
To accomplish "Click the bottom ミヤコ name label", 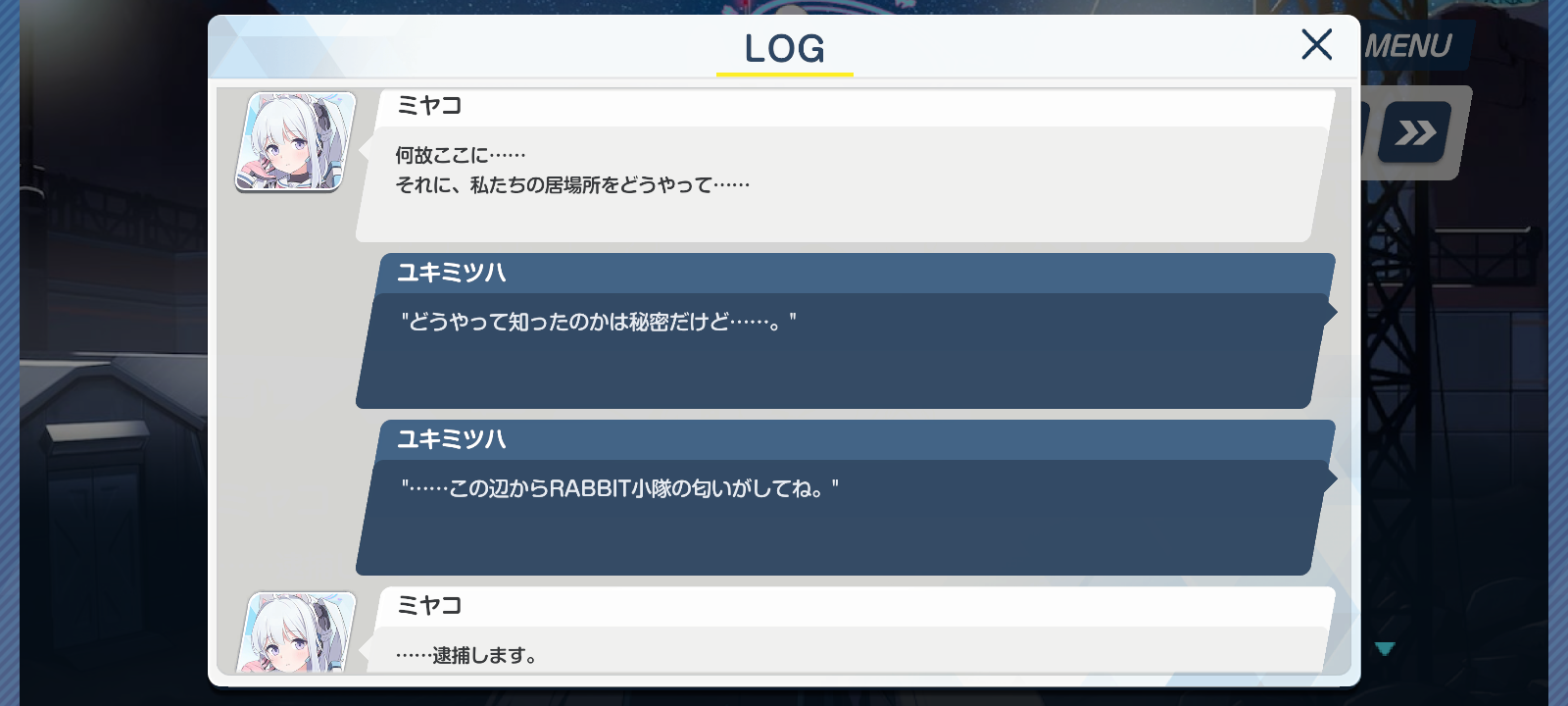I will 429,605.
